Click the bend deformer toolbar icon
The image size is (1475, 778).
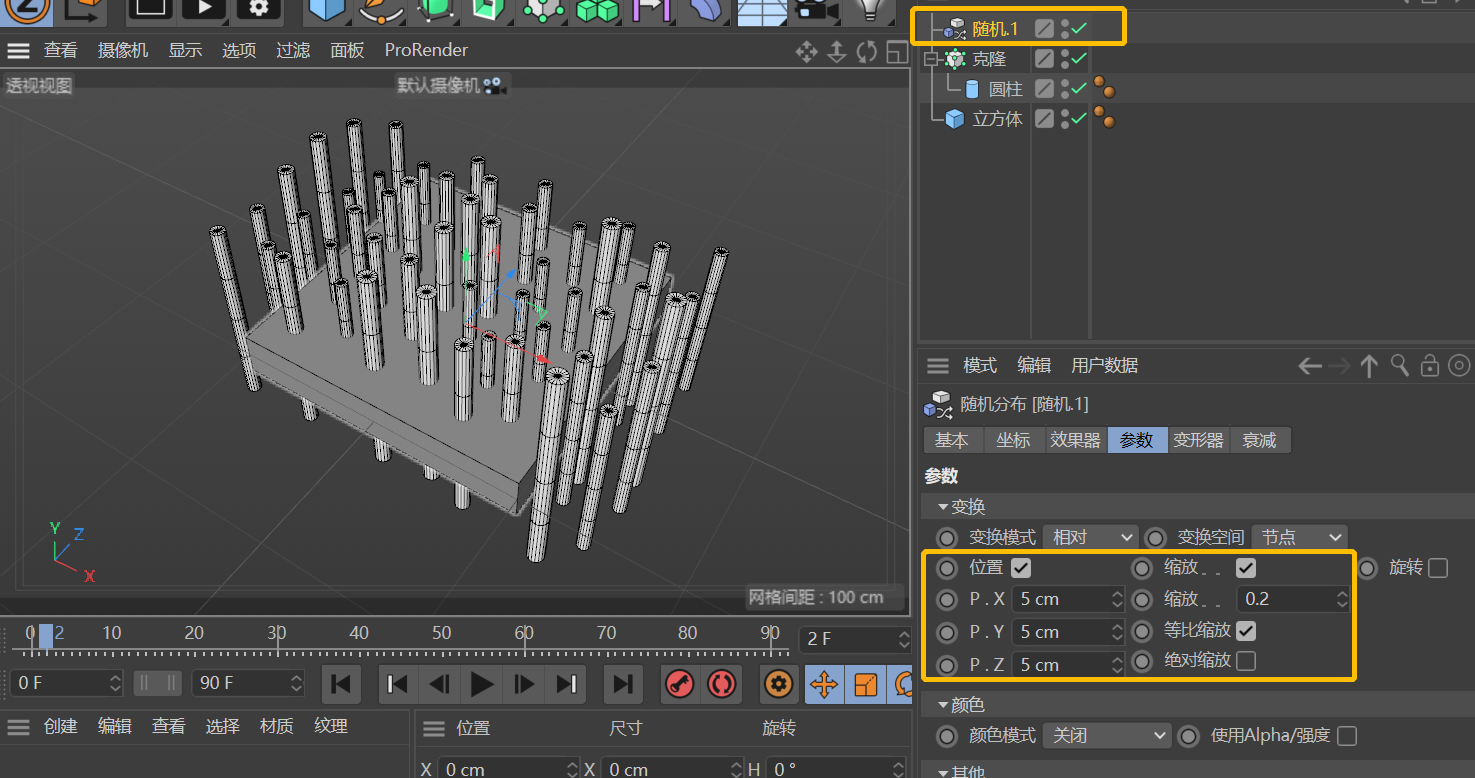(x=705, y=10)
